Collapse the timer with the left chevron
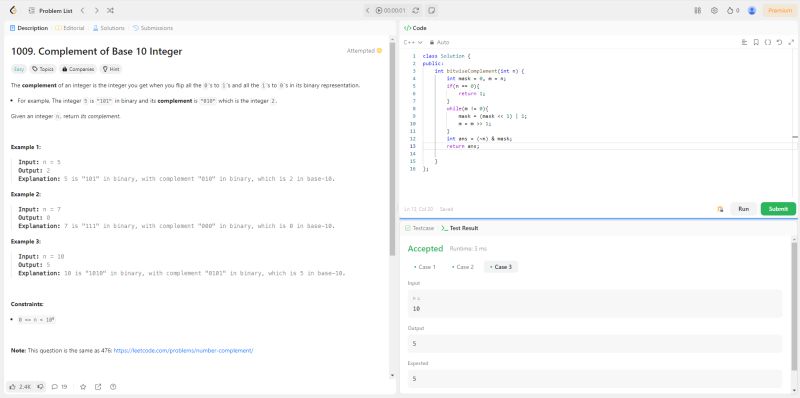Viewport: 800px width, 398px height. [x=368, y=10]
